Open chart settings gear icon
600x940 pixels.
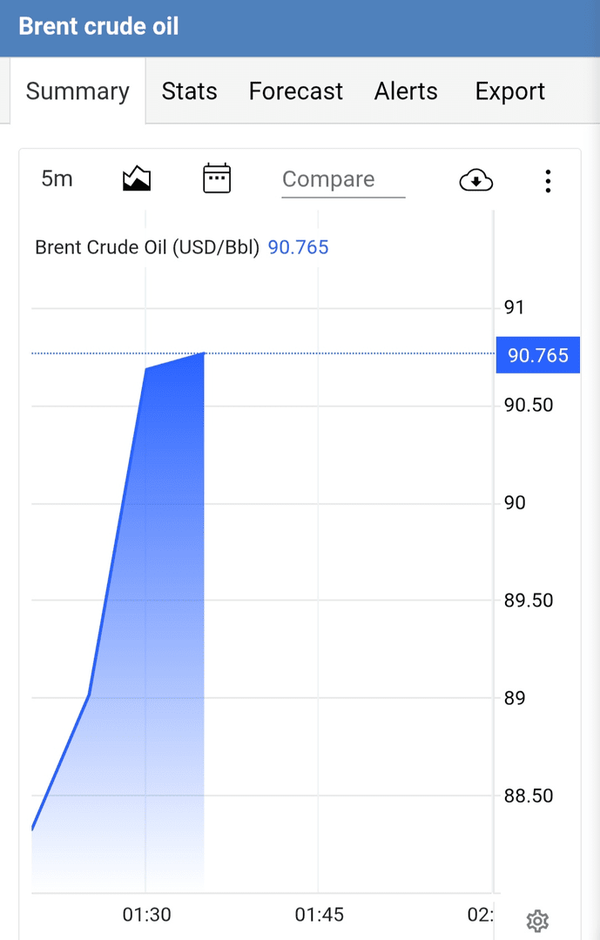(x=537, y=921)
